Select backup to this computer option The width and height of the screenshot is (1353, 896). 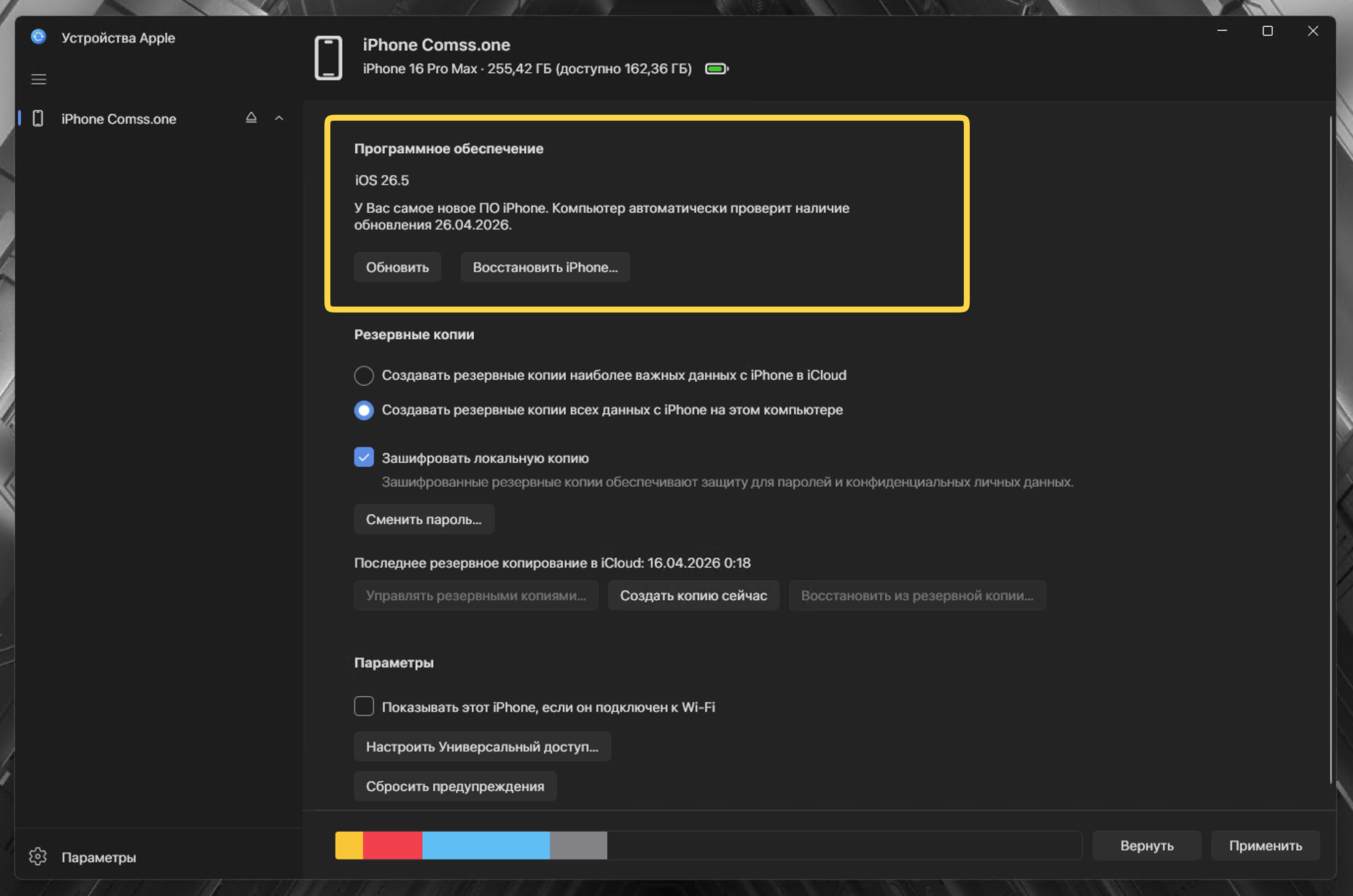(364, 410)
